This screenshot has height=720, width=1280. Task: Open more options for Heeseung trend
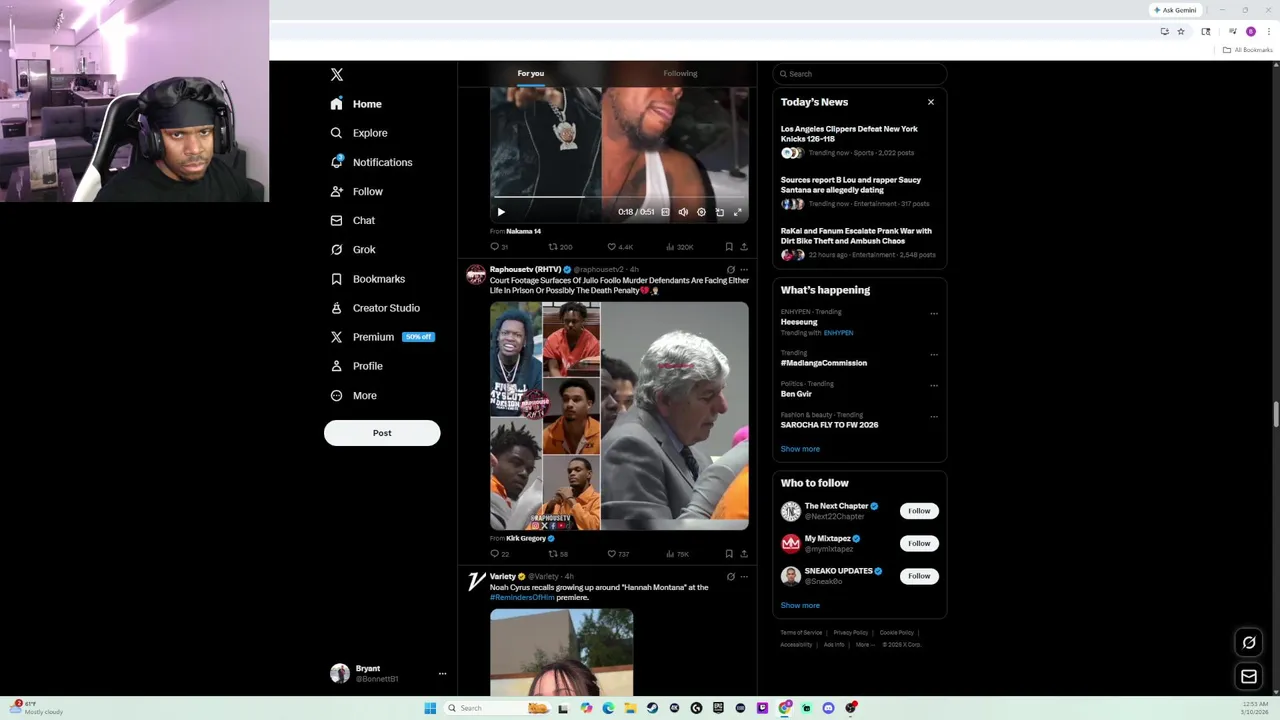934,313
